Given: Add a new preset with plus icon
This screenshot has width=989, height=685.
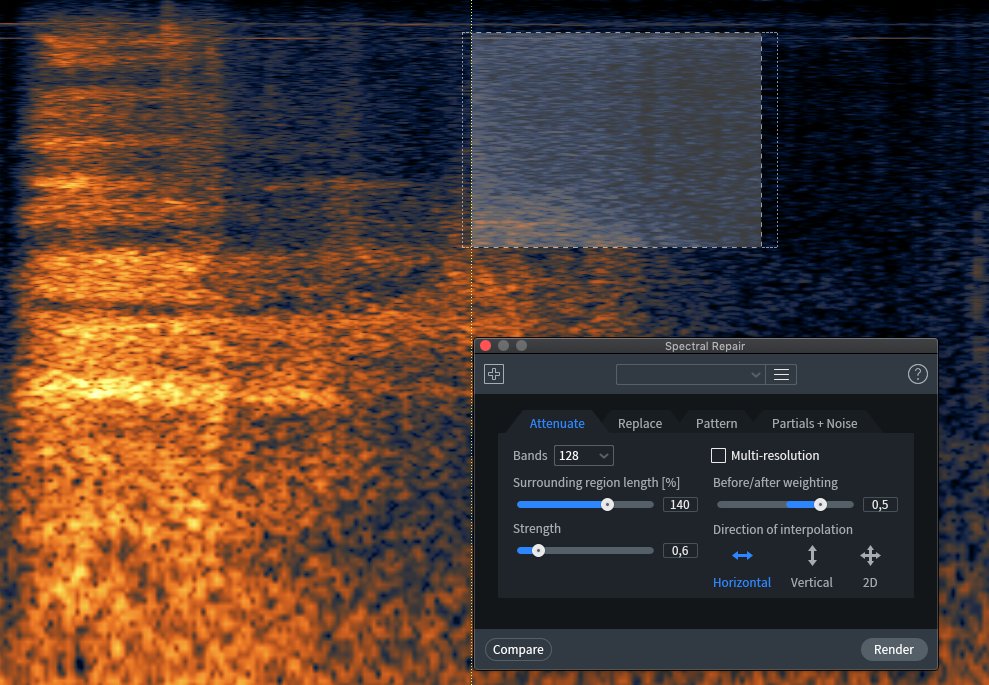Looking at the screenshot, I should click(x=494, y=374).
